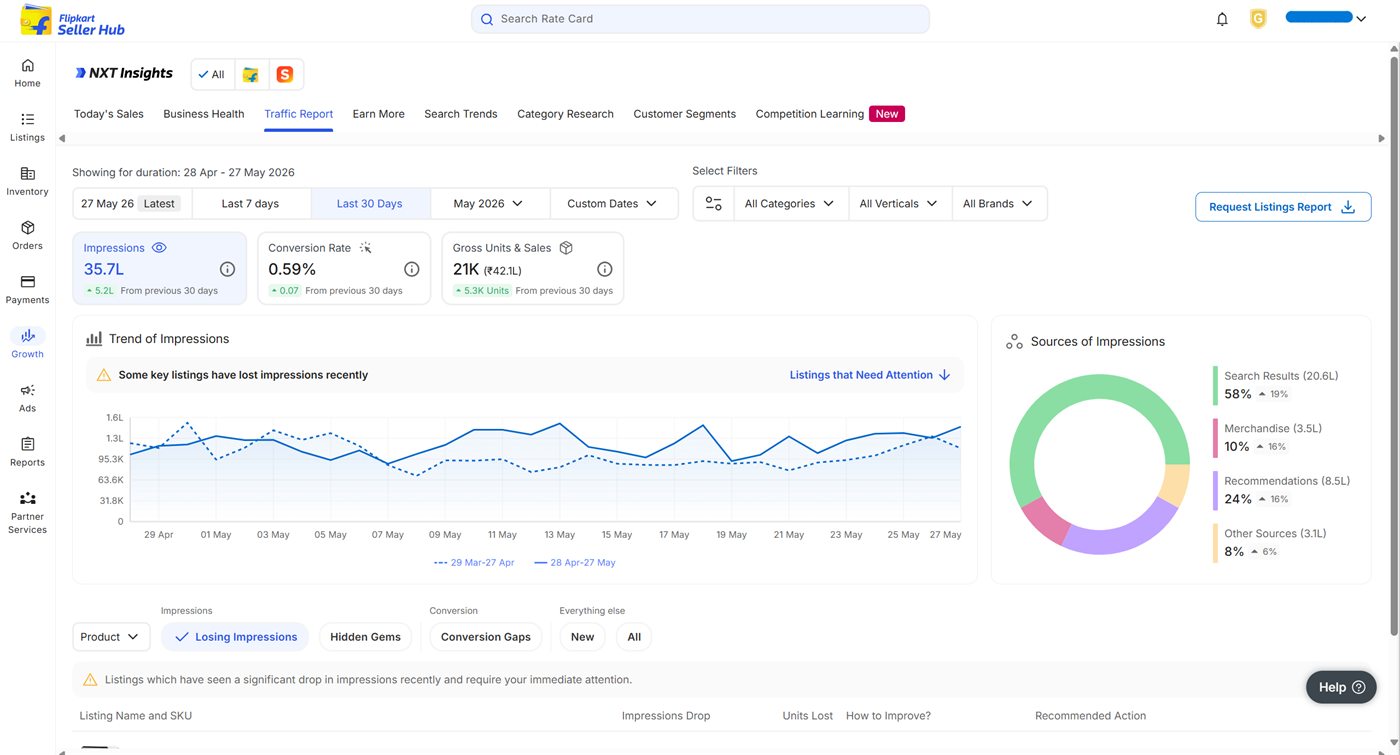This screenshot has width=1400, height=755.
Task: Click the filter sliders icon
Action: click(x=713, y=203)
